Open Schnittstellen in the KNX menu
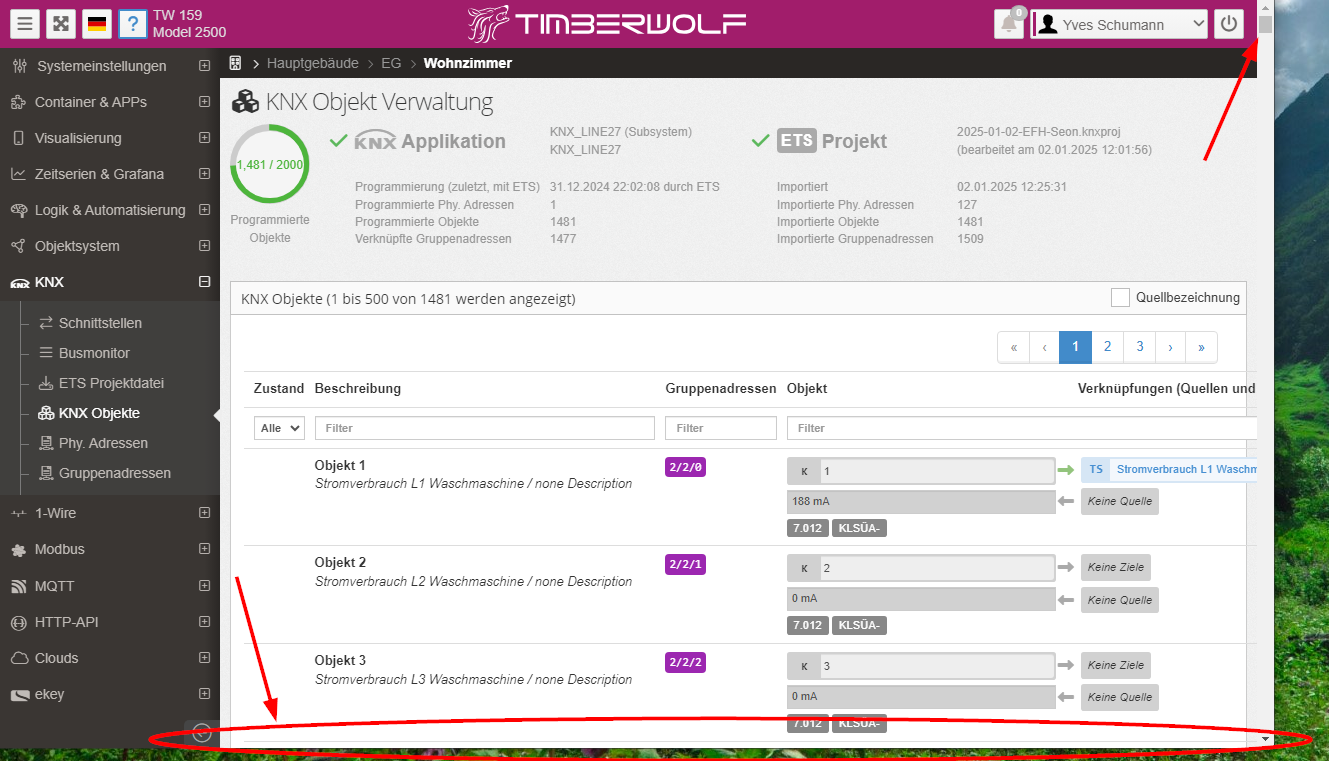Screen dimensions: 1329x761 100,323
